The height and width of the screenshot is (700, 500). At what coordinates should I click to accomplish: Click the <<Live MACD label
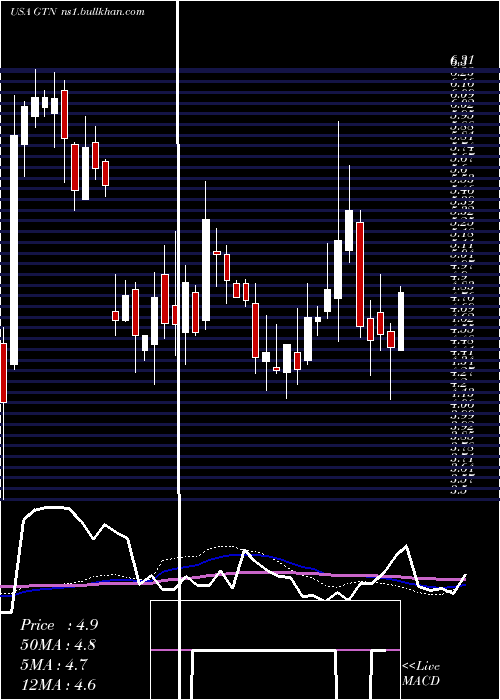(421, 674)
